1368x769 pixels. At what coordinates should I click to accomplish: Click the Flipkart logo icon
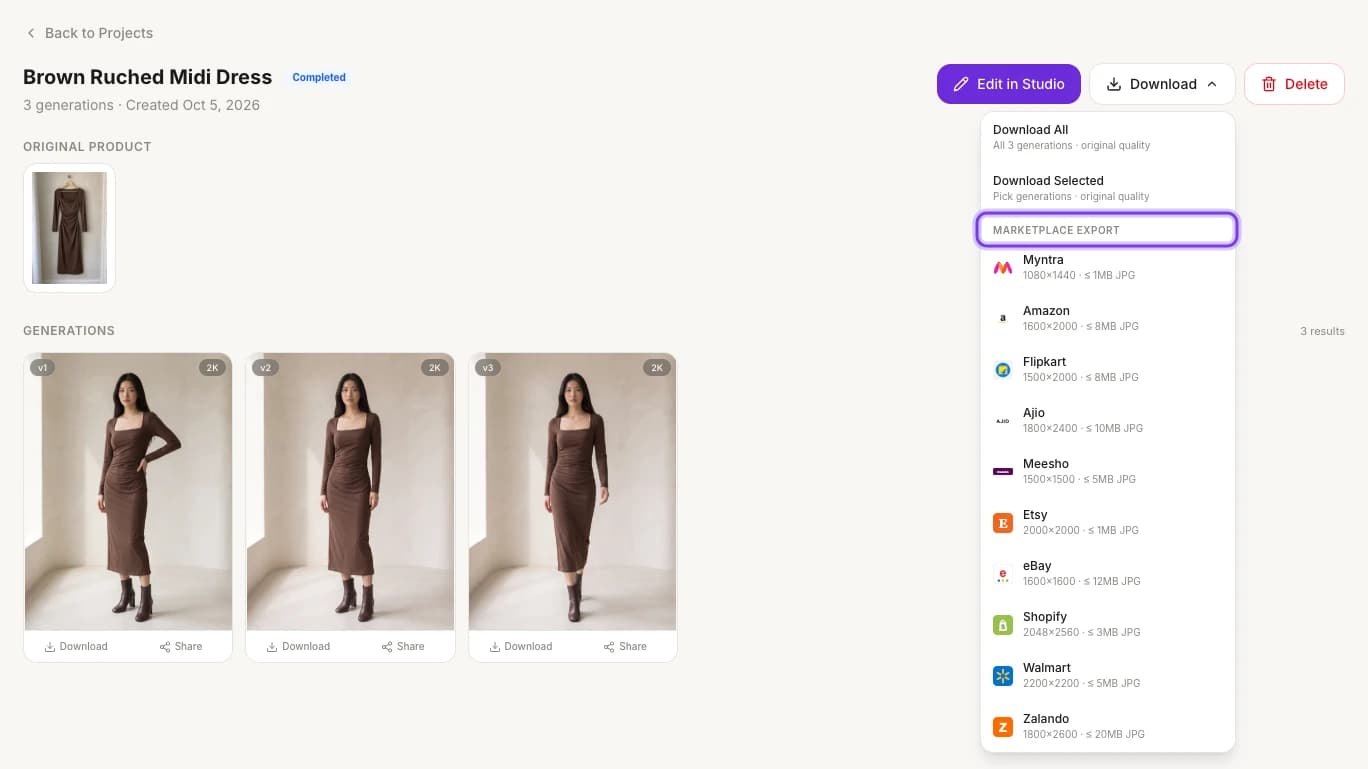pyautogui.click(x=1003, y=370)
